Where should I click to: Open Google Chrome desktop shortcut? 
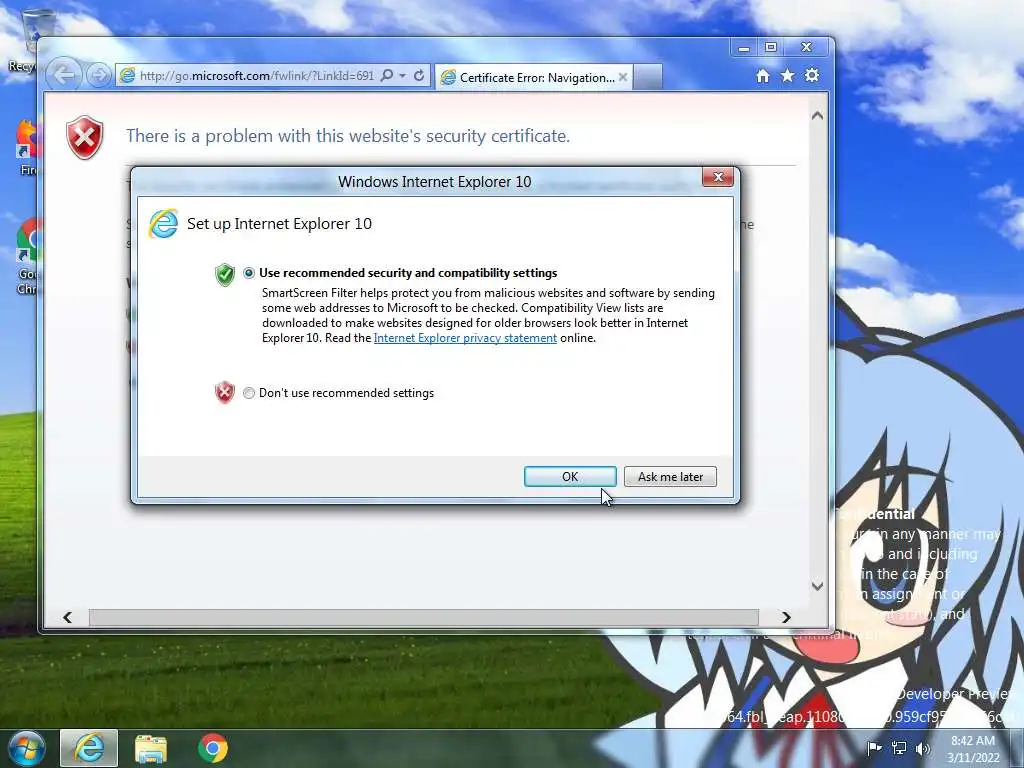pyautogui.click(x=27, y=257)
